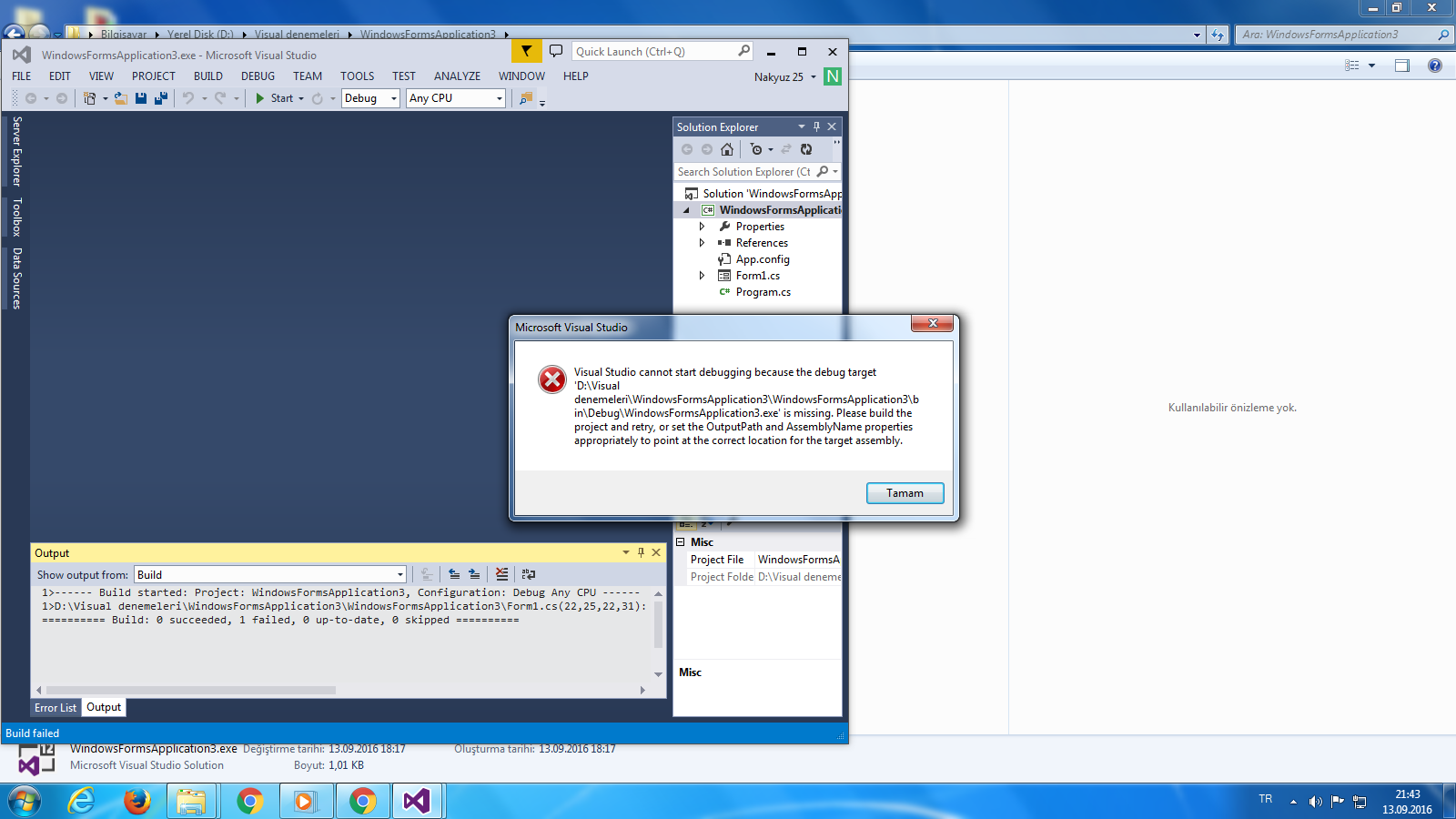Click the magnifier in Quick Launch box
1456x819 pixels.
744,51
